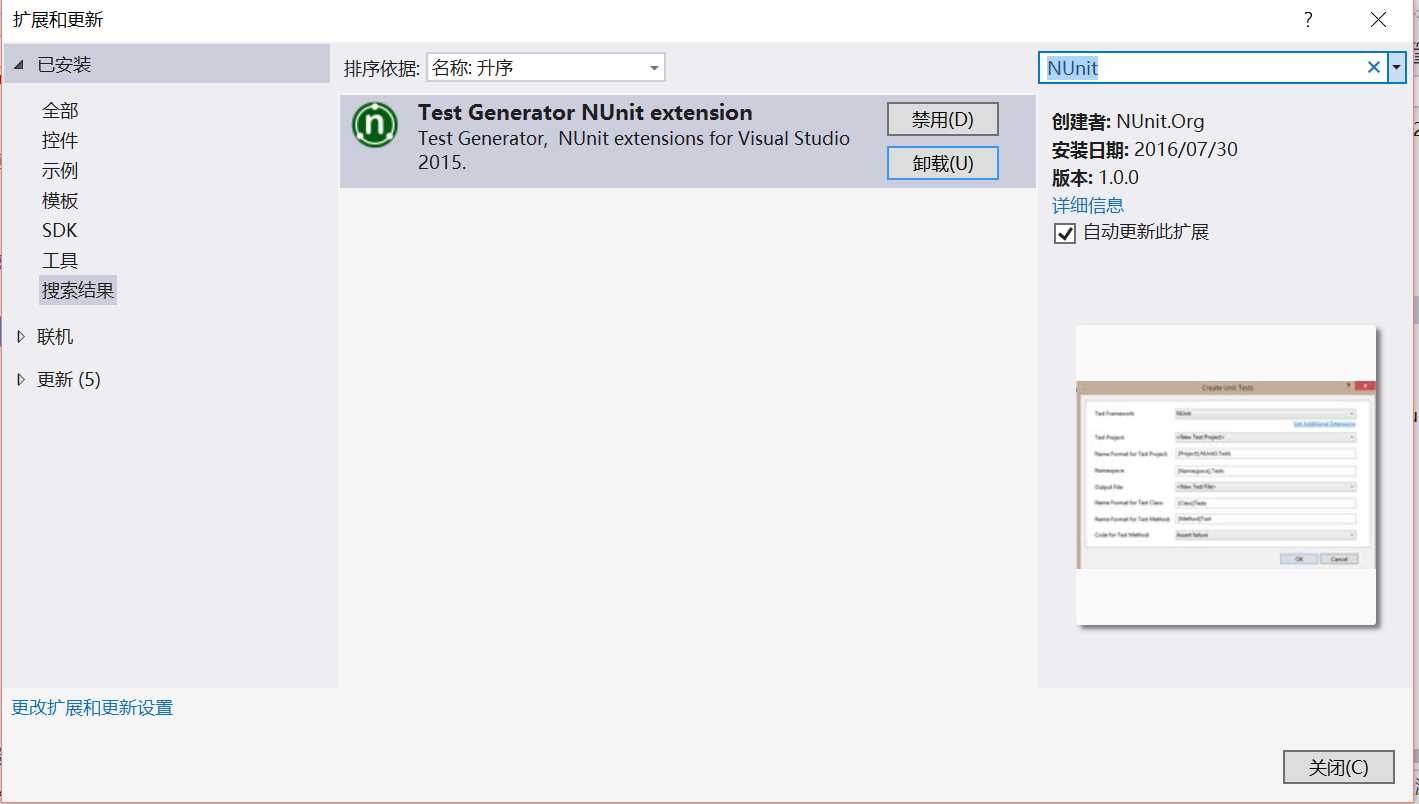Select the 工具 category
This screenshot has height=804, width=1419.
click(60, 261)
